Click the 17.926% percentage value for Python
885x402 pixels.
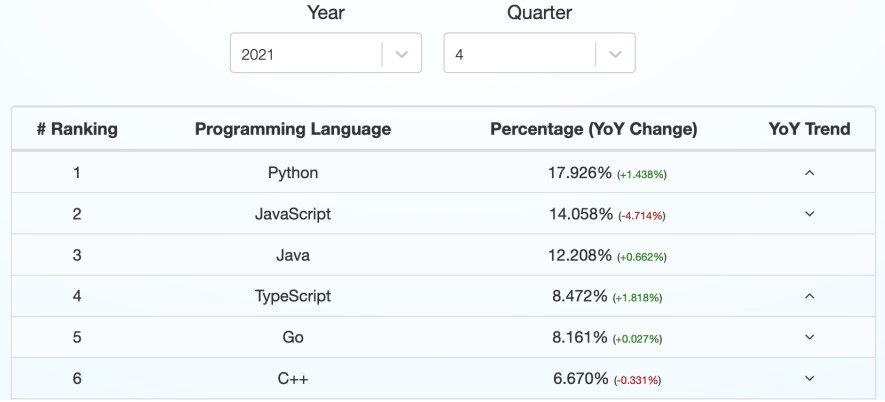pos(579,173)
